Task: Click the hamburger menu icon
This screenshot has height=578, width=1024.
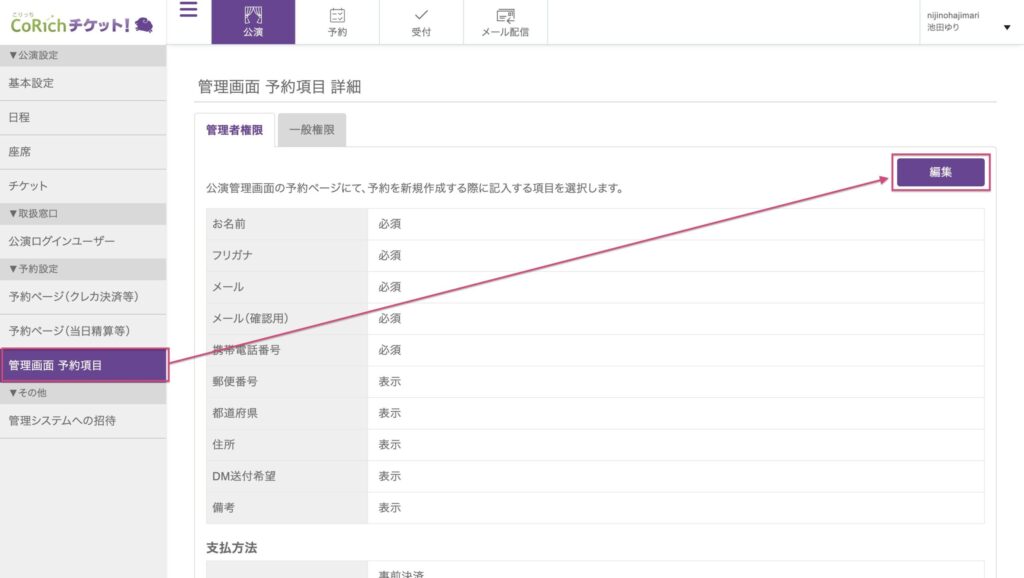Action: tap(188, 11)
